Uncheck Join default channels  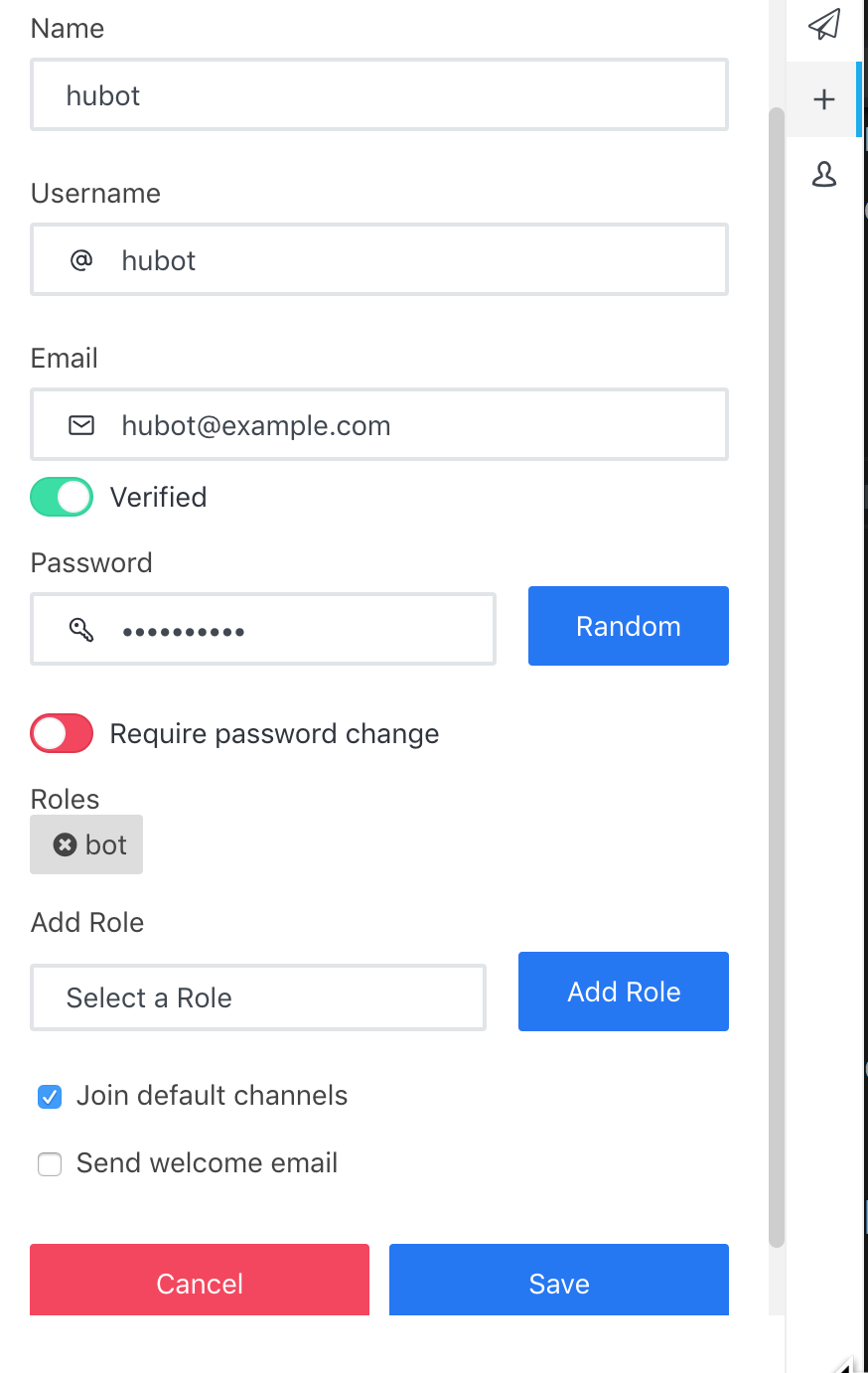[49, 1096]
